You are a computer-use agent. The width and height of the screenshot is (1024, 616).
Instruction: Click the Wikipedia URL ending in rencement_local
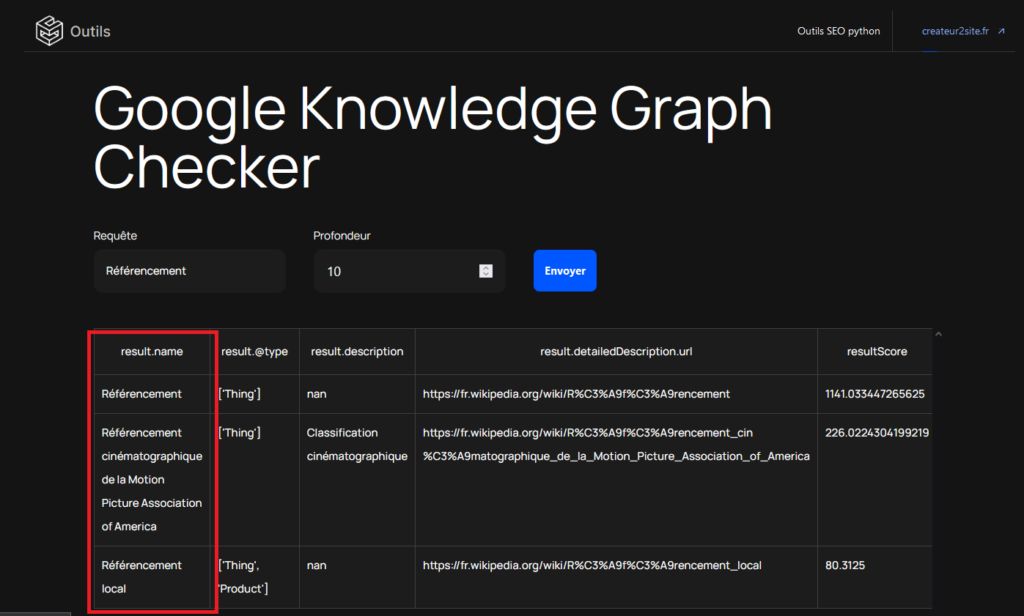592,565
